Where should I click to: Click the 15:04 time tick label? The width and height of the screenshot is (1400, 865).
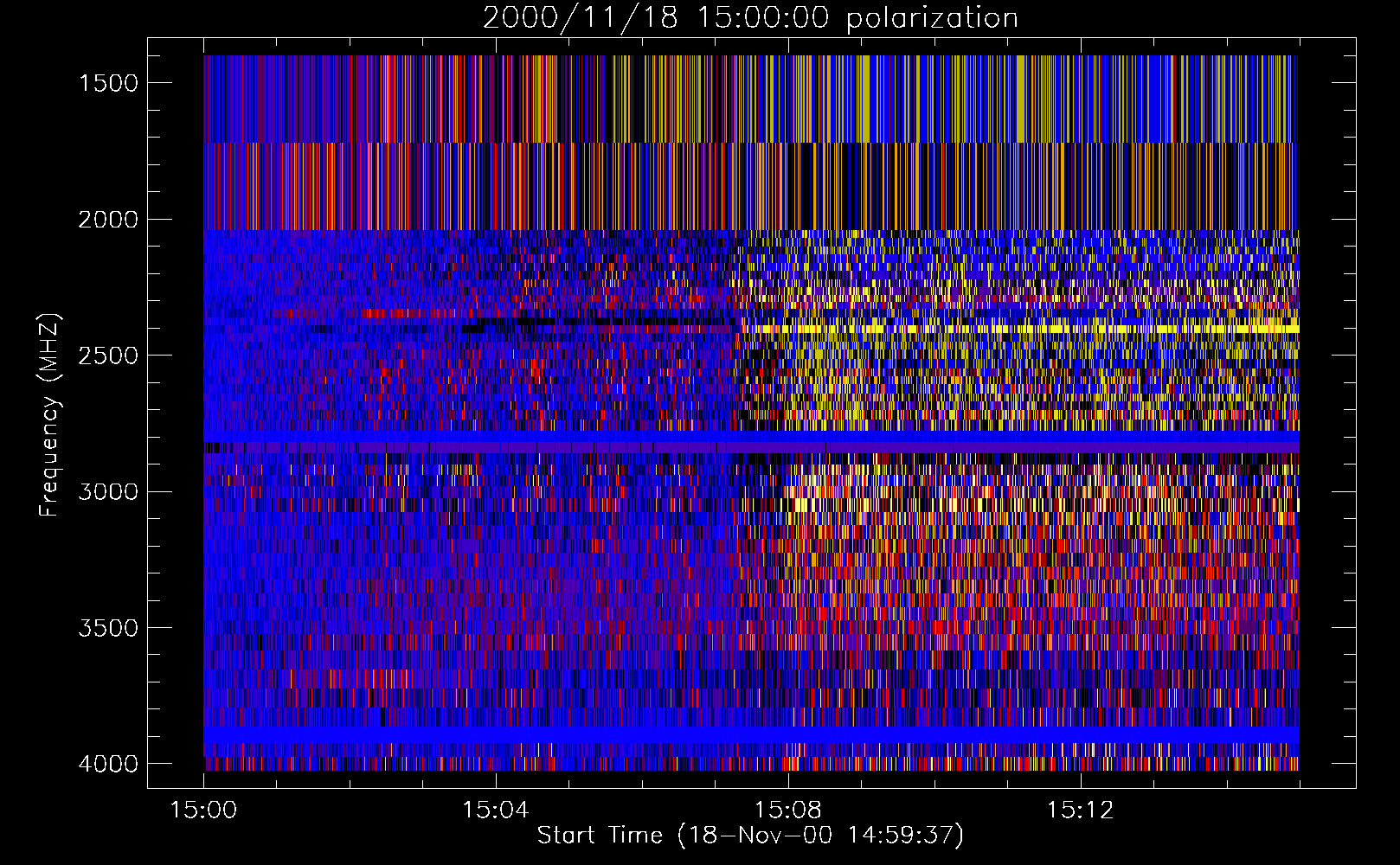coord(495,811)
